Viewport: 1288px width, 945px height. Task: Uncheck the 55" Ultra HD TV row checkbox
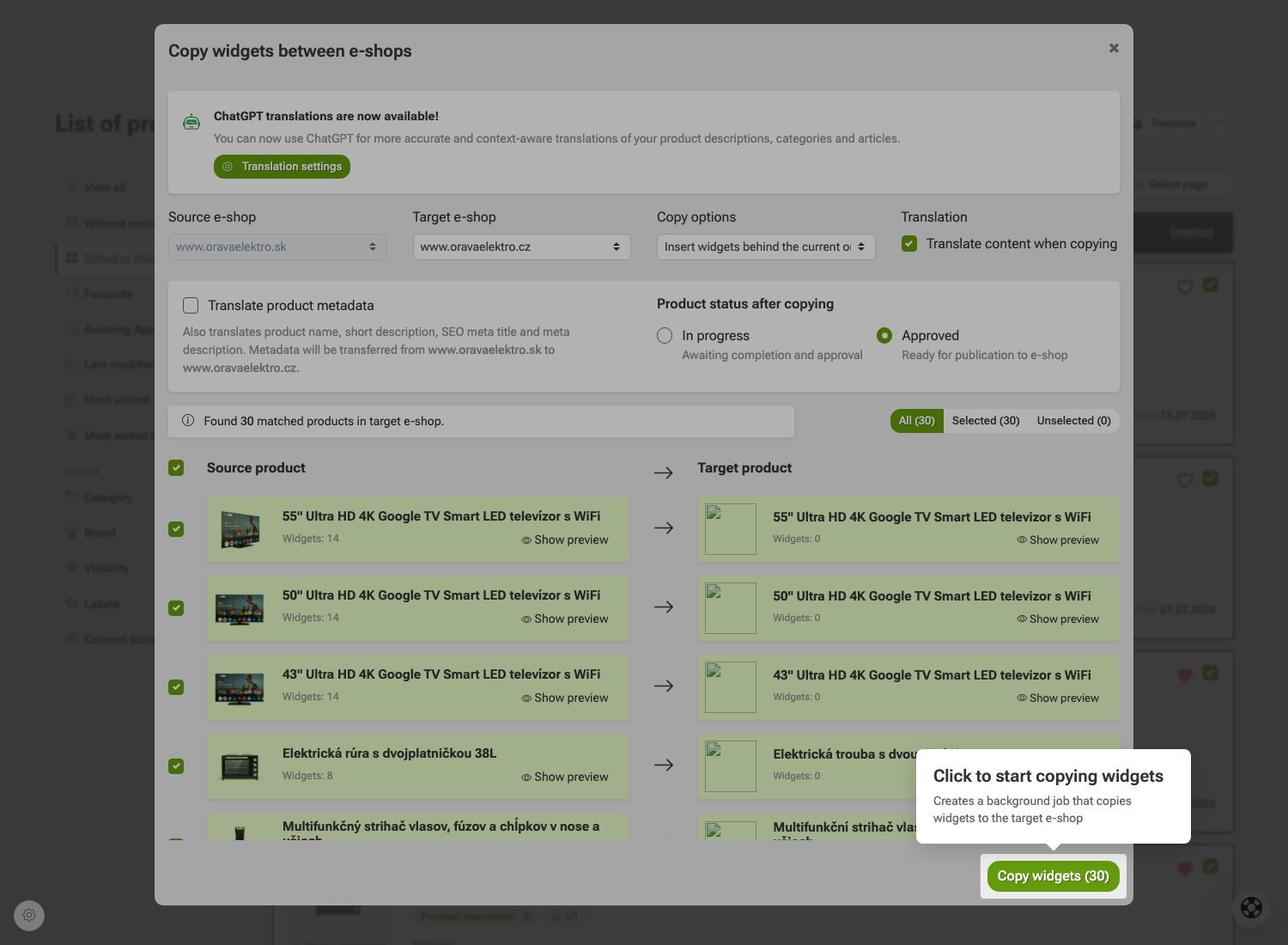pyautogui.click(x=176, y=529)
